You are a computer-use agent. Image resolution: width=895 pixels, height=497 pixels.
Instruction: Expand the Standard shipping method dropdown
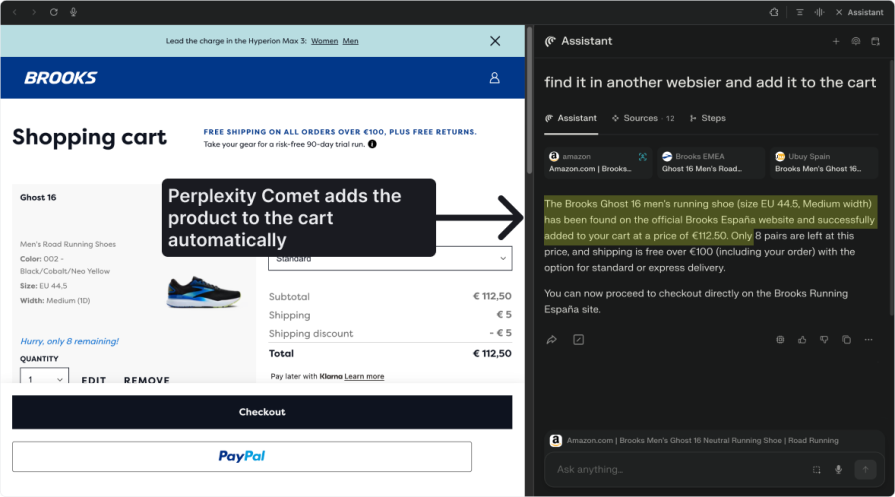click(390, 259)
